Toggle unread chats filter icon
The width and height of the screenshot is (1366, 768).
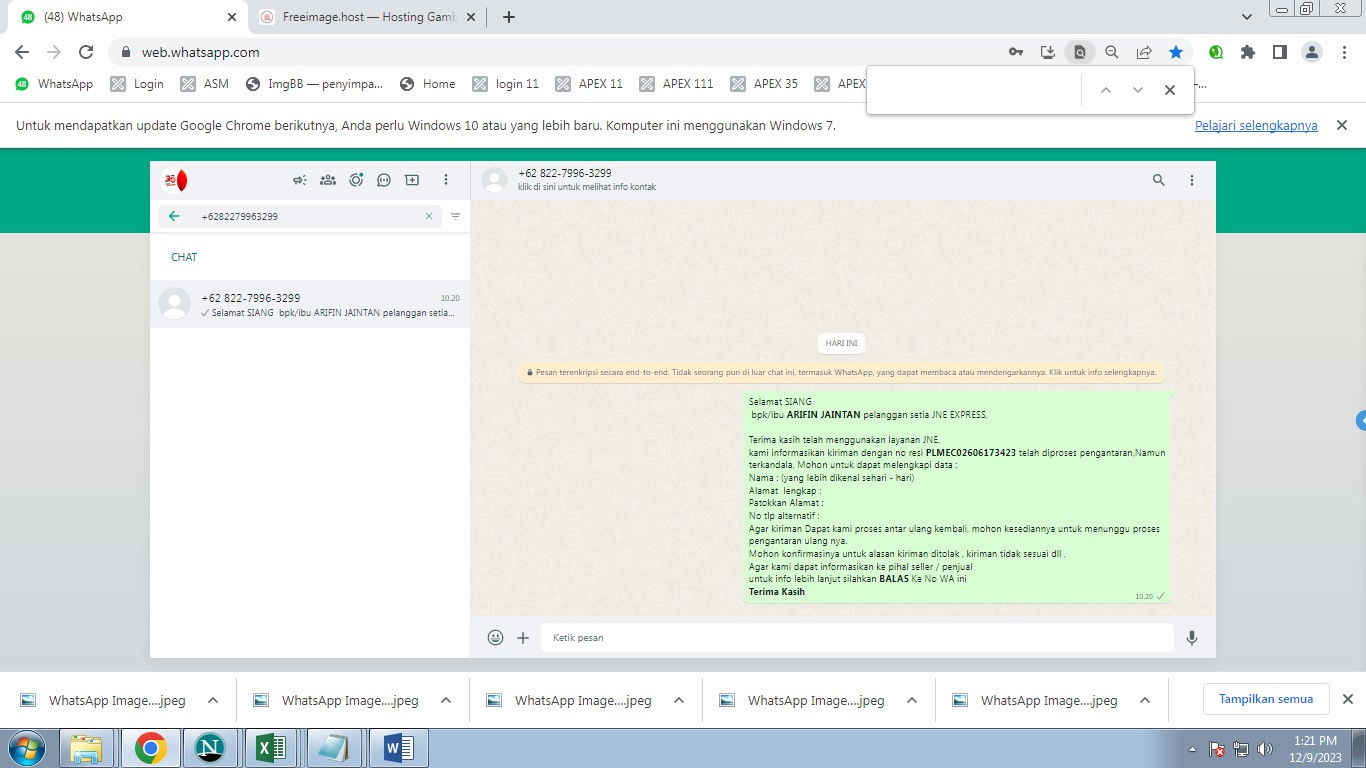coord(456,216)
